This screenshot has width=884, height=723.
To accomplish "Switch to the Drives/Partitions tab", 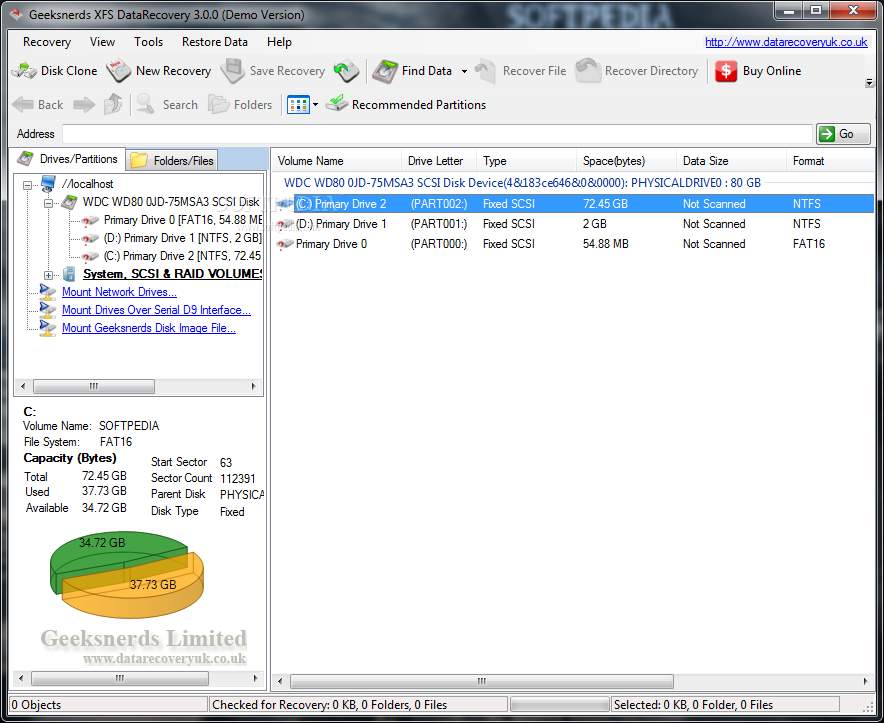I will point(68,159).
